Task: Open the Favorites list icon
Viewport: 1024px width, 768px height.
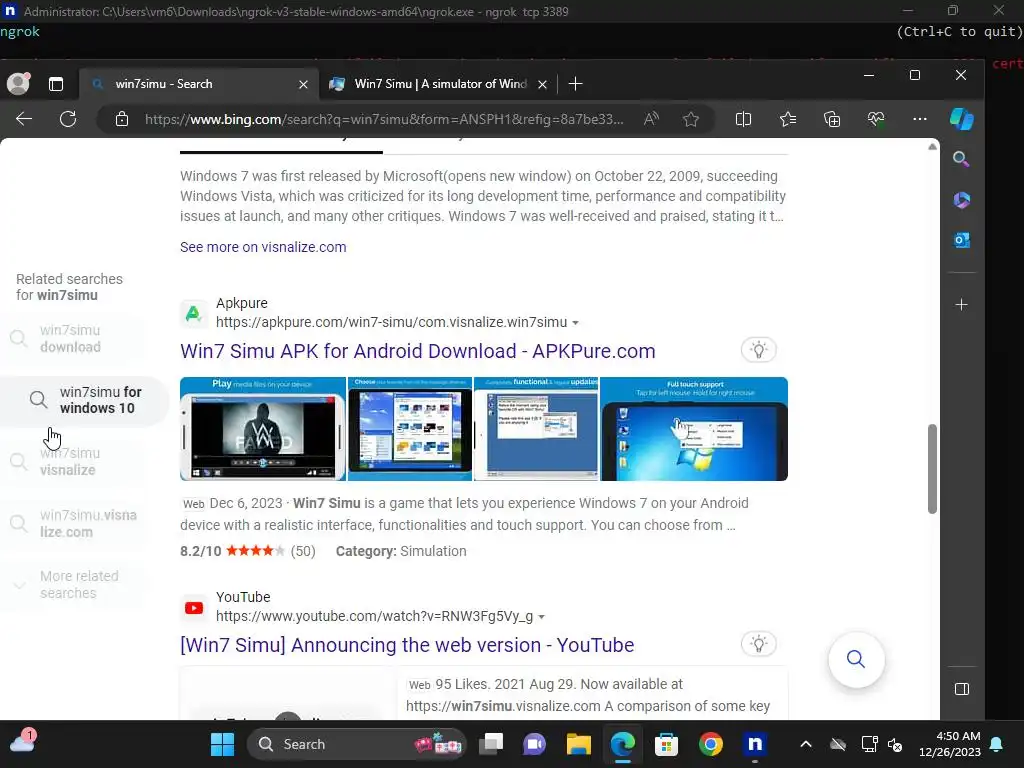Action: click(788, 119)
